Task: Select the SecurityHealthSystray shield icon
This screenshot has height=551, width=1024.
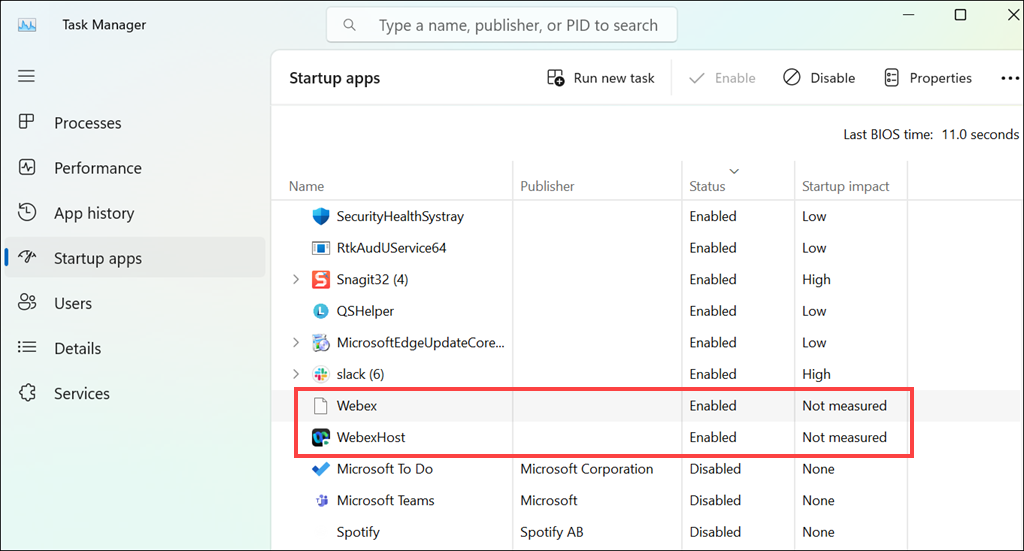Action: point(321,216)
